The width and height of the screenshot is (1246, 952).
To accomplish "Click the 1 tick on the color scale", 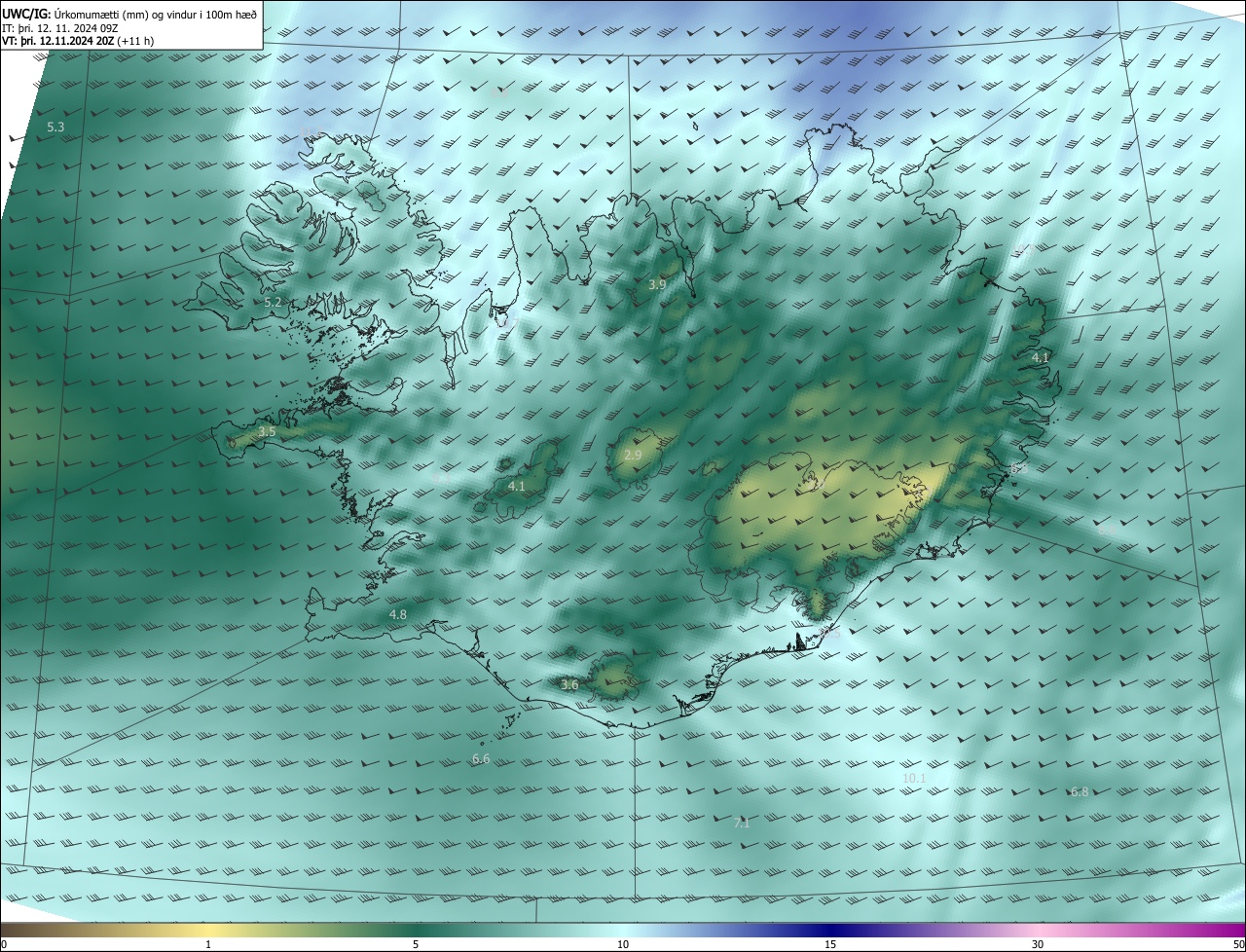I will pos(208,944).
